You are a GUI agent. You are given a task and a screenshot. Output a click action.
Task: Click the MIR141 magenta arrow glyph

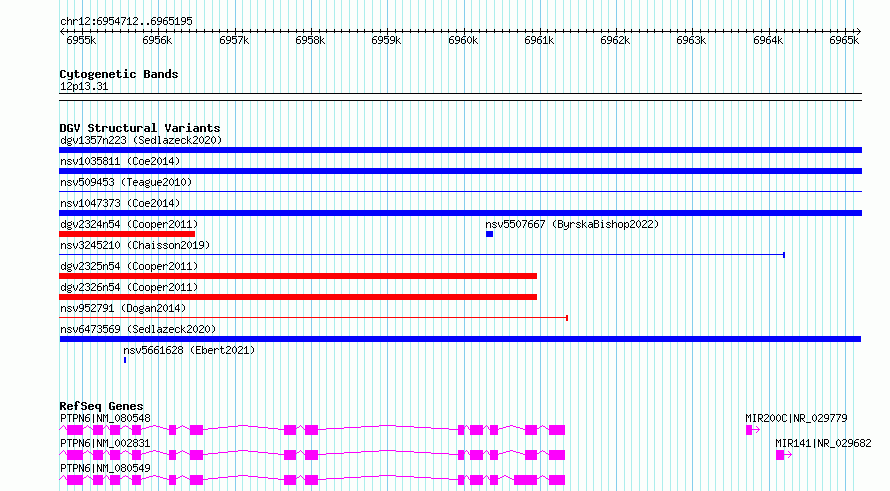[783, 455]
